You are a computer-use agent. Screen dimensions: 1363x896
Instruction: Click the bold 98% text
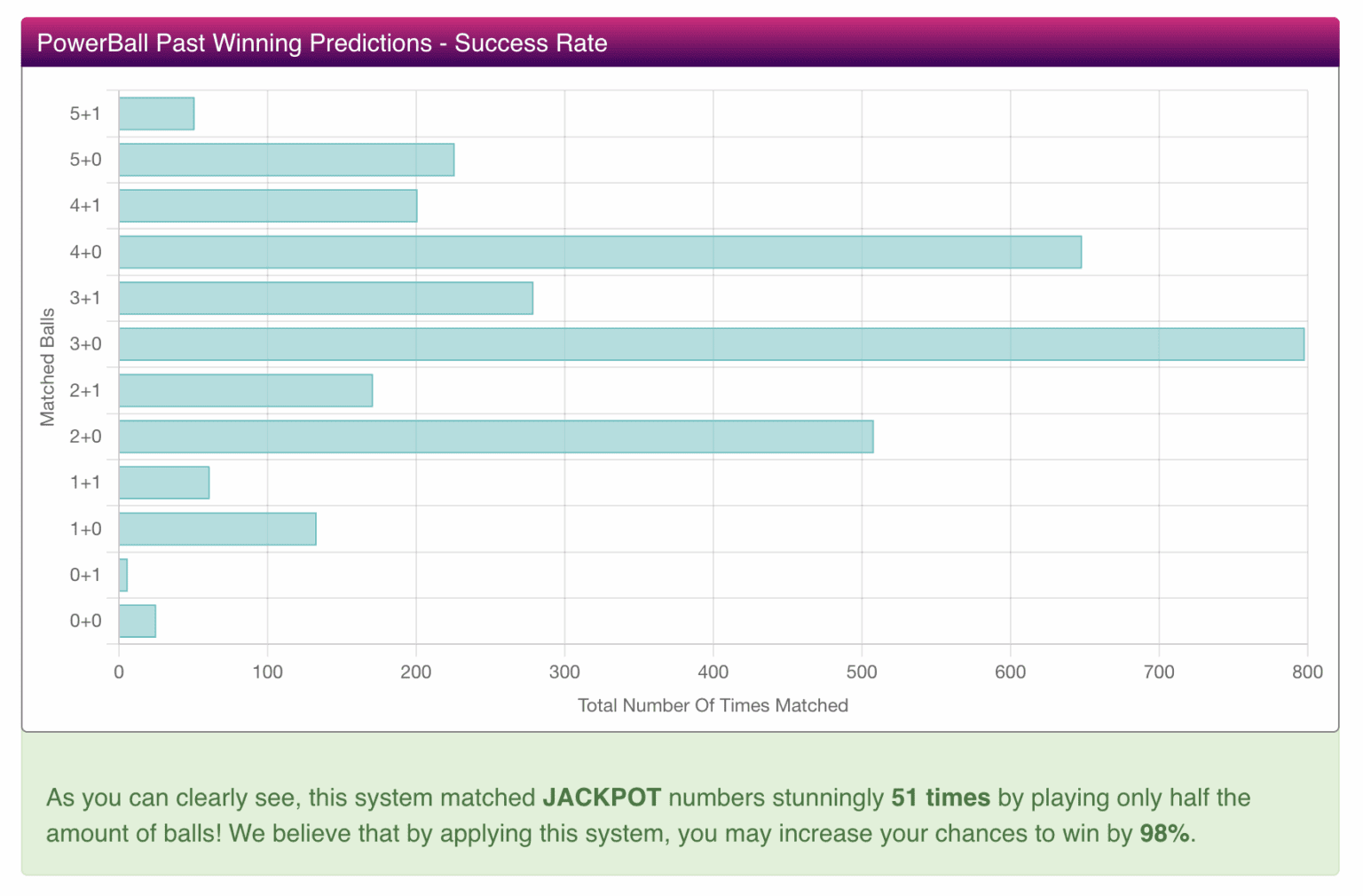[x=1164, y=833]
